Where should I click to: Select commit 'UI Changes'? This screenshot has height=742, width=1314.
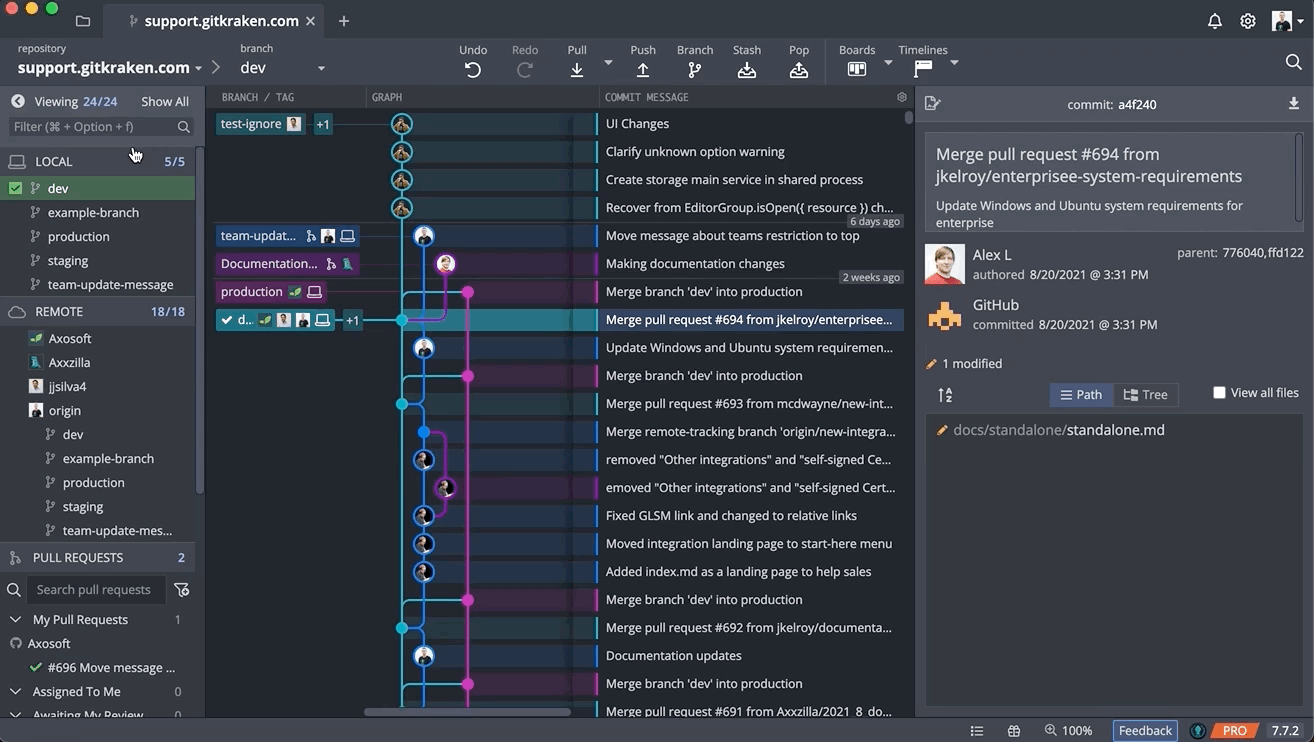click(637, 124)
